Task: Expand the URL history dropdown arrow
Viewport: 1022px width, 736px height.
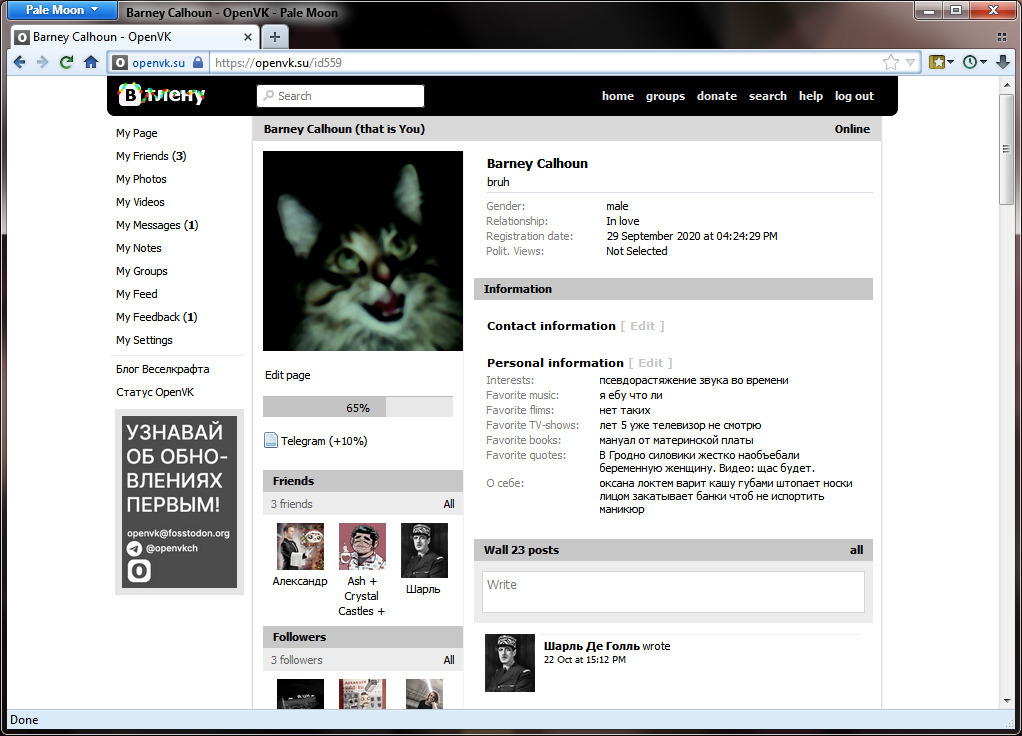Action: pyautogui.click(x=910, y=62)
